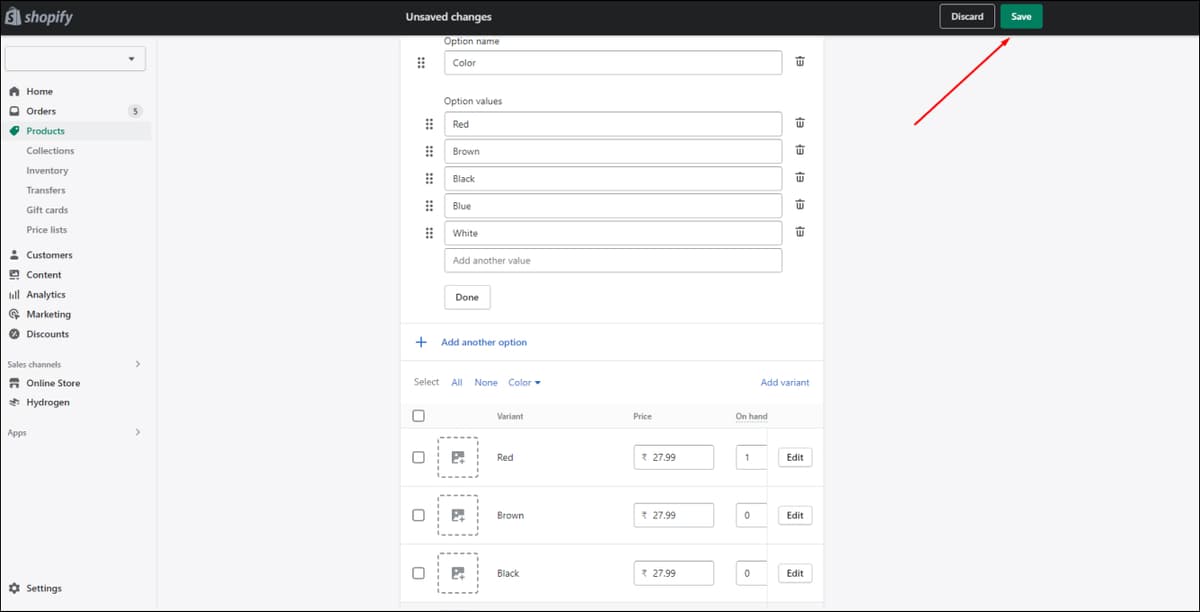Click the trash icon beside Blue
The width and height of the screenshot is (1200, 612).
pyautogui.click(x=800, y=205)
